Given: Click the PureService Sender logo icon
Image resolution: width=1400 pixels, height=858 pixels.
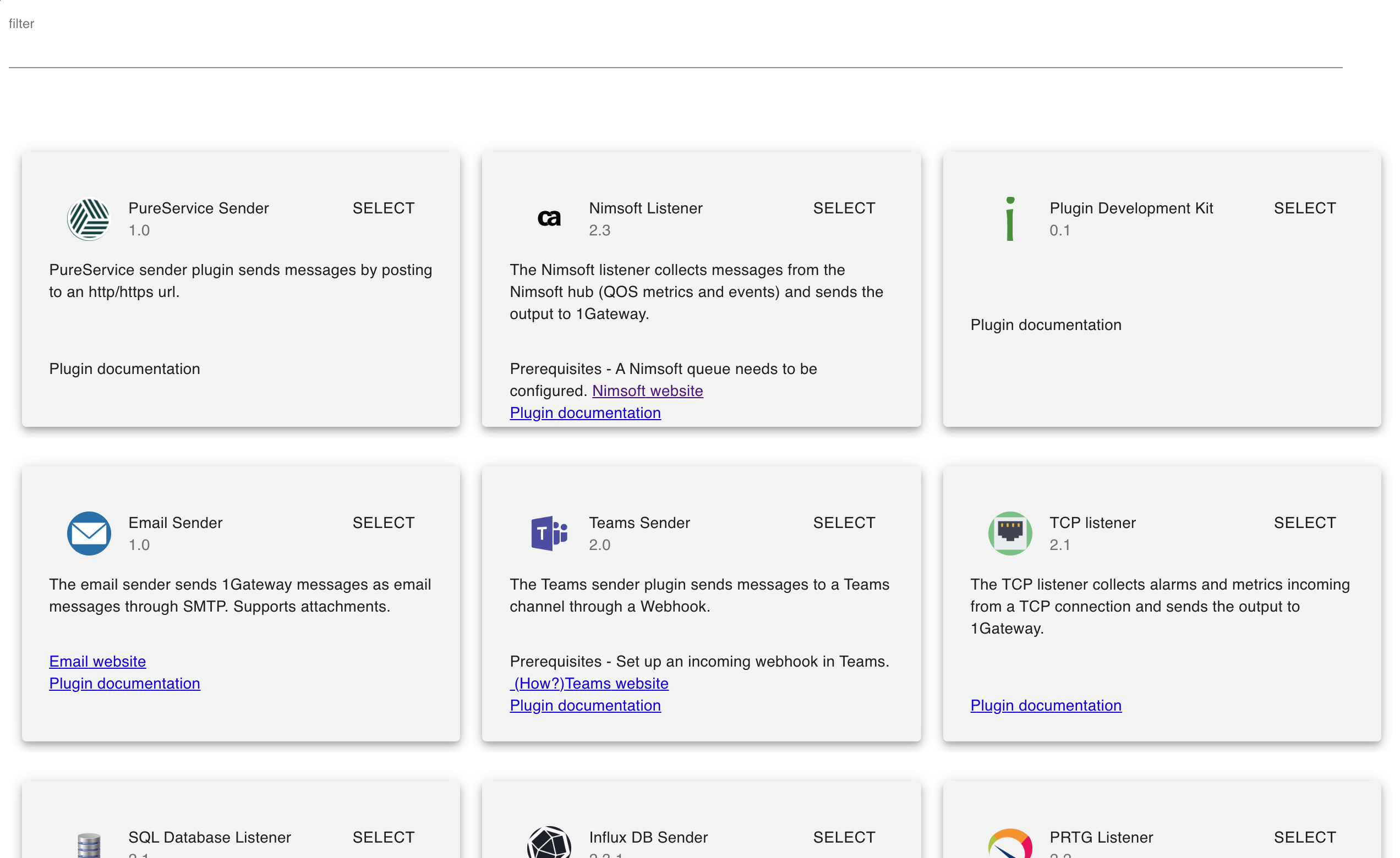Looking at the screenshot, I should tap(89, 218).
